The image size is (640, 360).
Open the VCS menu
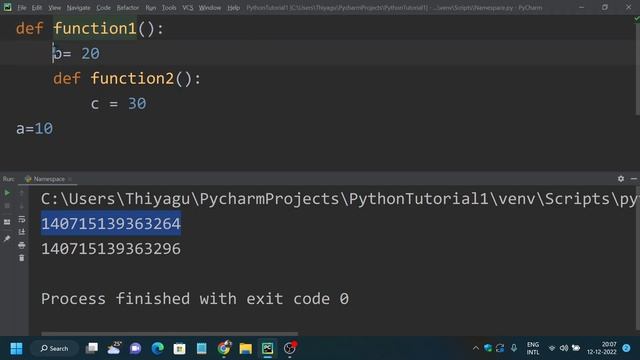point(188,8)
